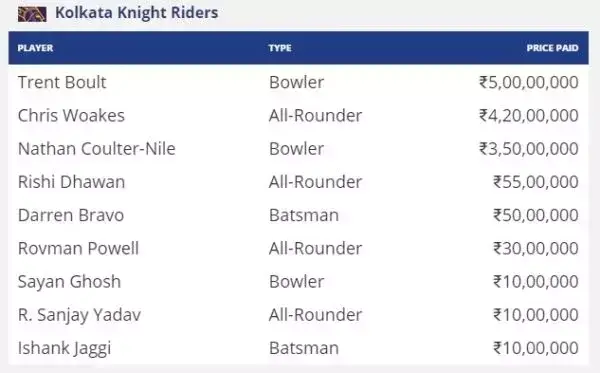Click Rovman Powell's All-Rounder type cell
Screen dimensions: 600x373
point(315,249)
